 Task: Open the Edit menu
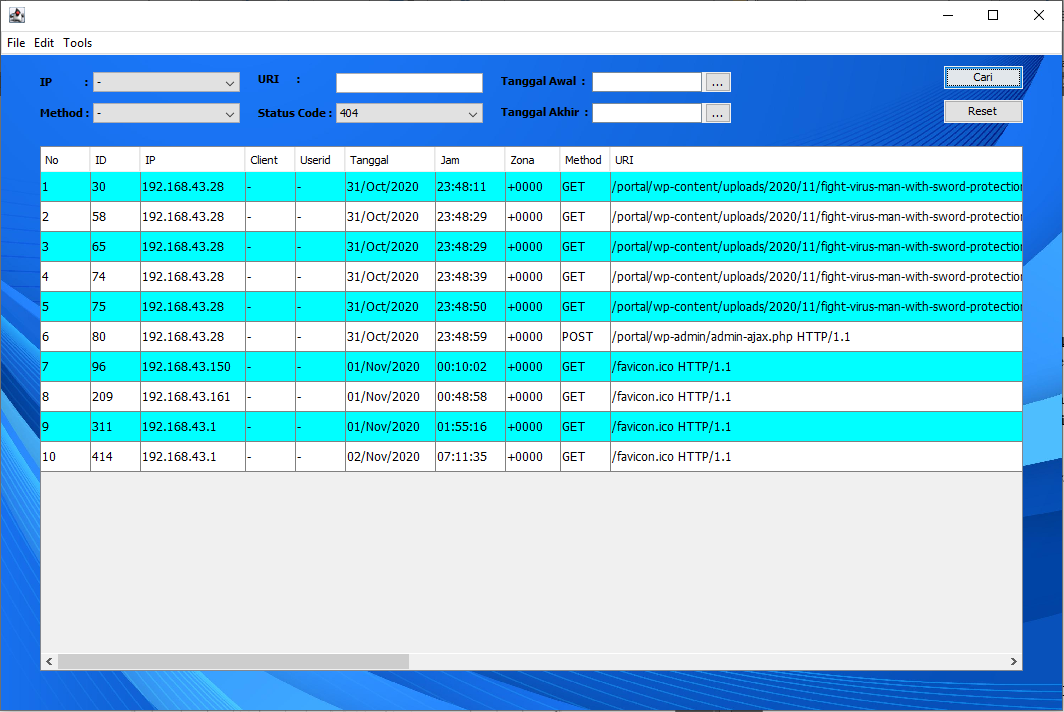click(x=44, y=43)
